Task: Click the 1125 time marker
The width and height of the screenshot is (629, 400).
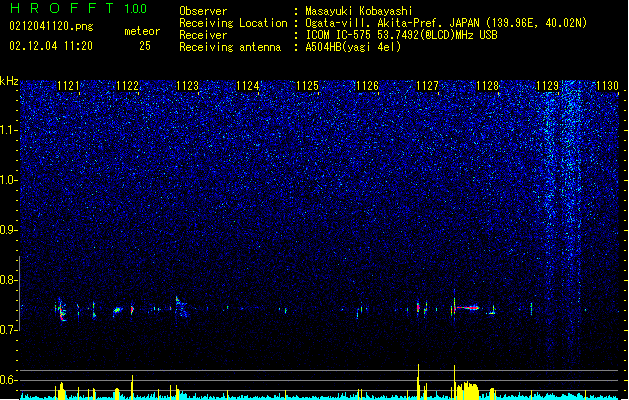Action: click(307, 86)
